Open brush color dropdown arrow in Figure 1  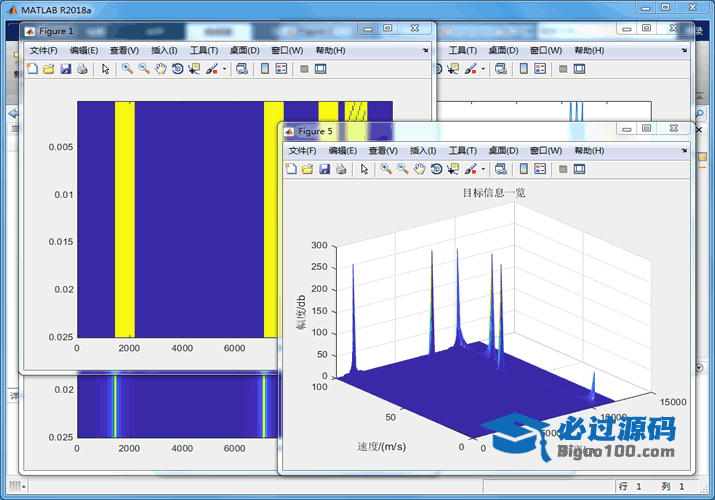tap(225, 69)
